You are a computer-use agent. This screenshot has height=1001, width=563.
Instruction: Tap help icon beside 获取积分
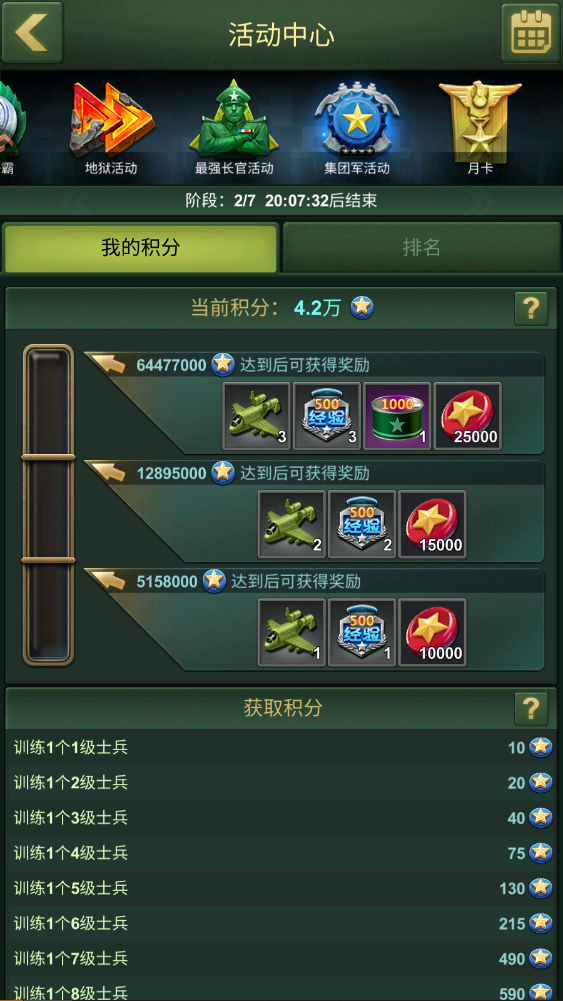pyautogui.click(x=531, y=709)
